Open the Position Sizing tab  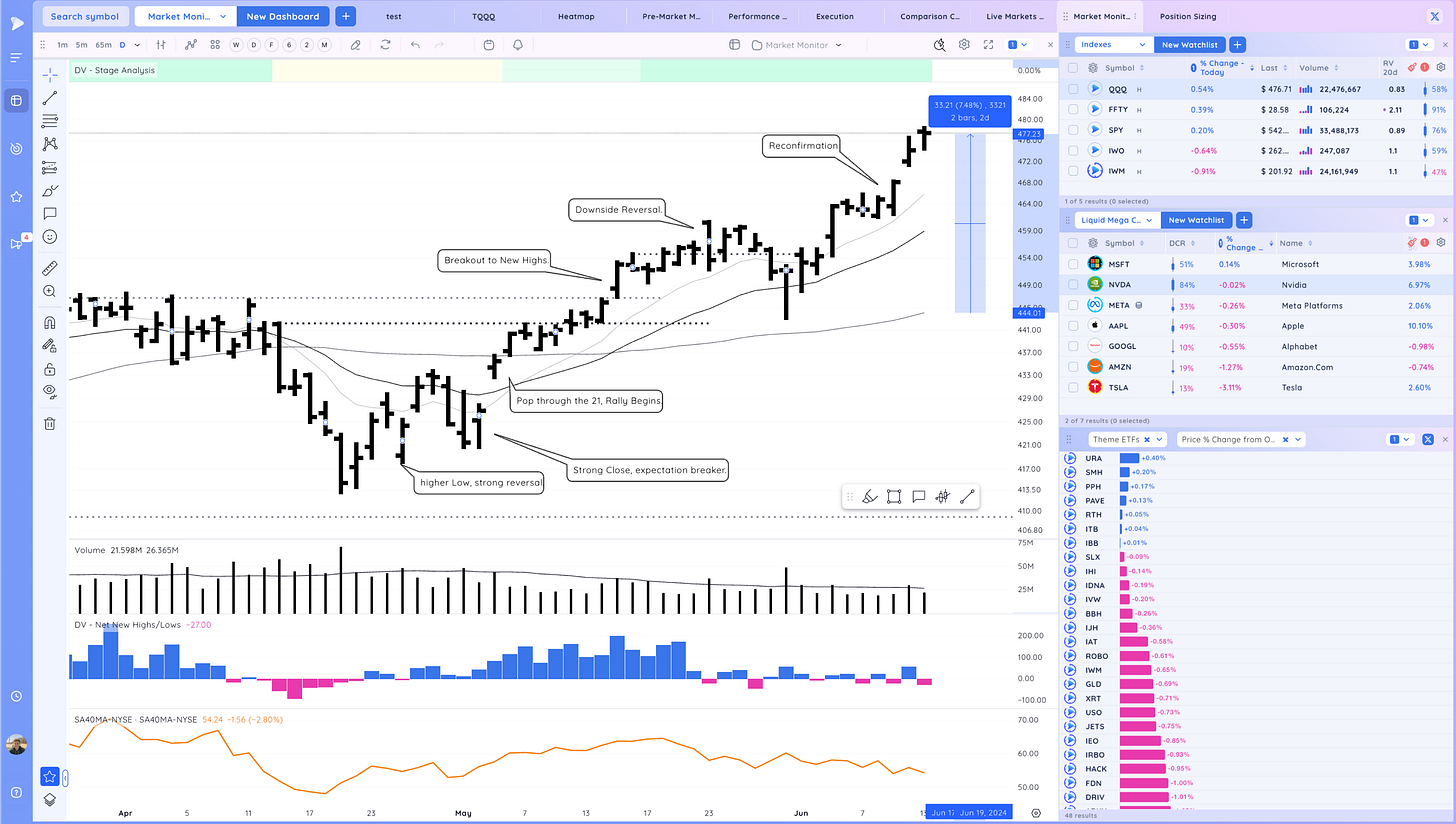[1189, 17]
